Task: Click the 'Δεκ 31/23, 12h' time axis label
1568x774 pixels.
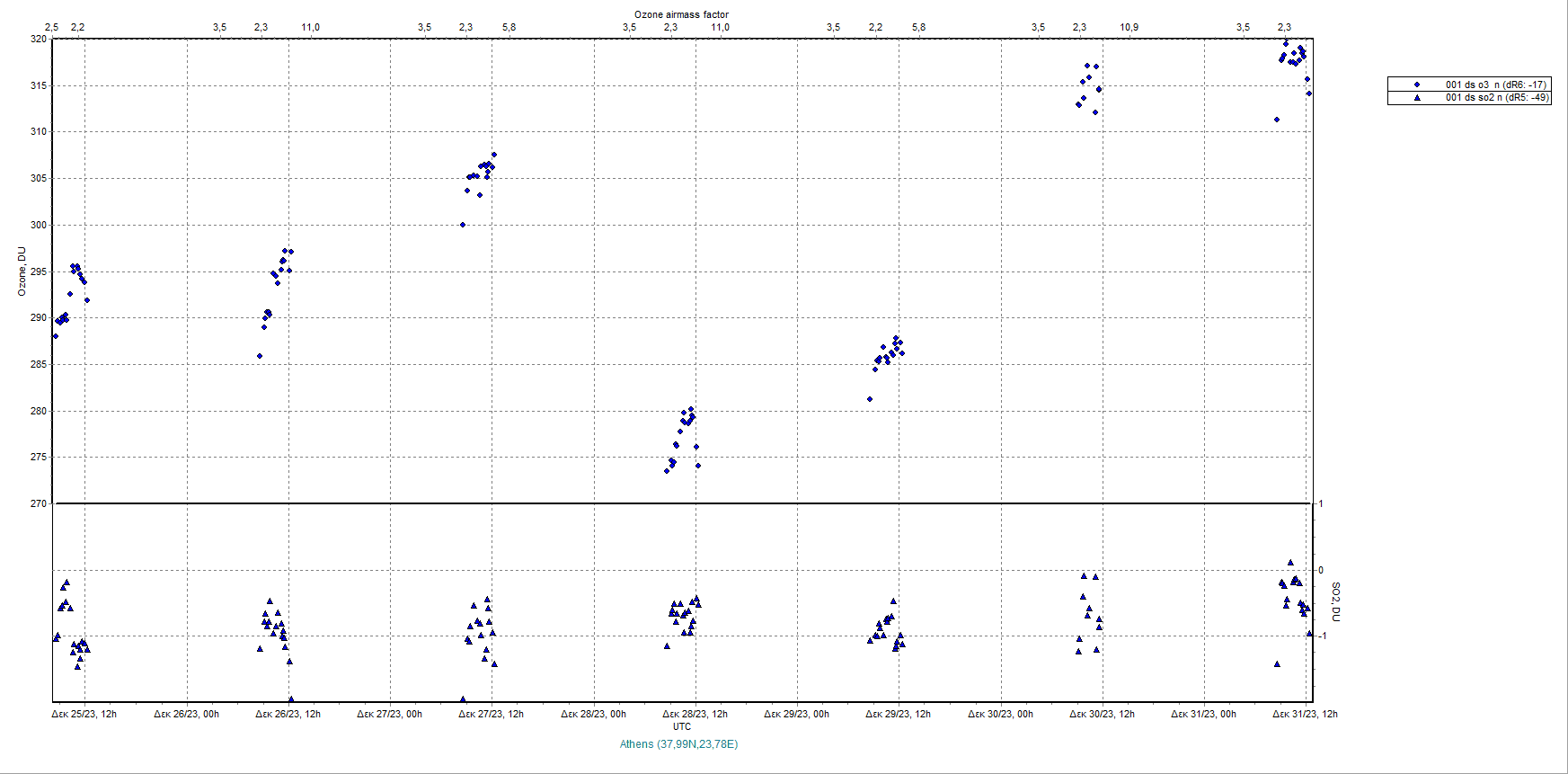Action: coord(1305,714)
